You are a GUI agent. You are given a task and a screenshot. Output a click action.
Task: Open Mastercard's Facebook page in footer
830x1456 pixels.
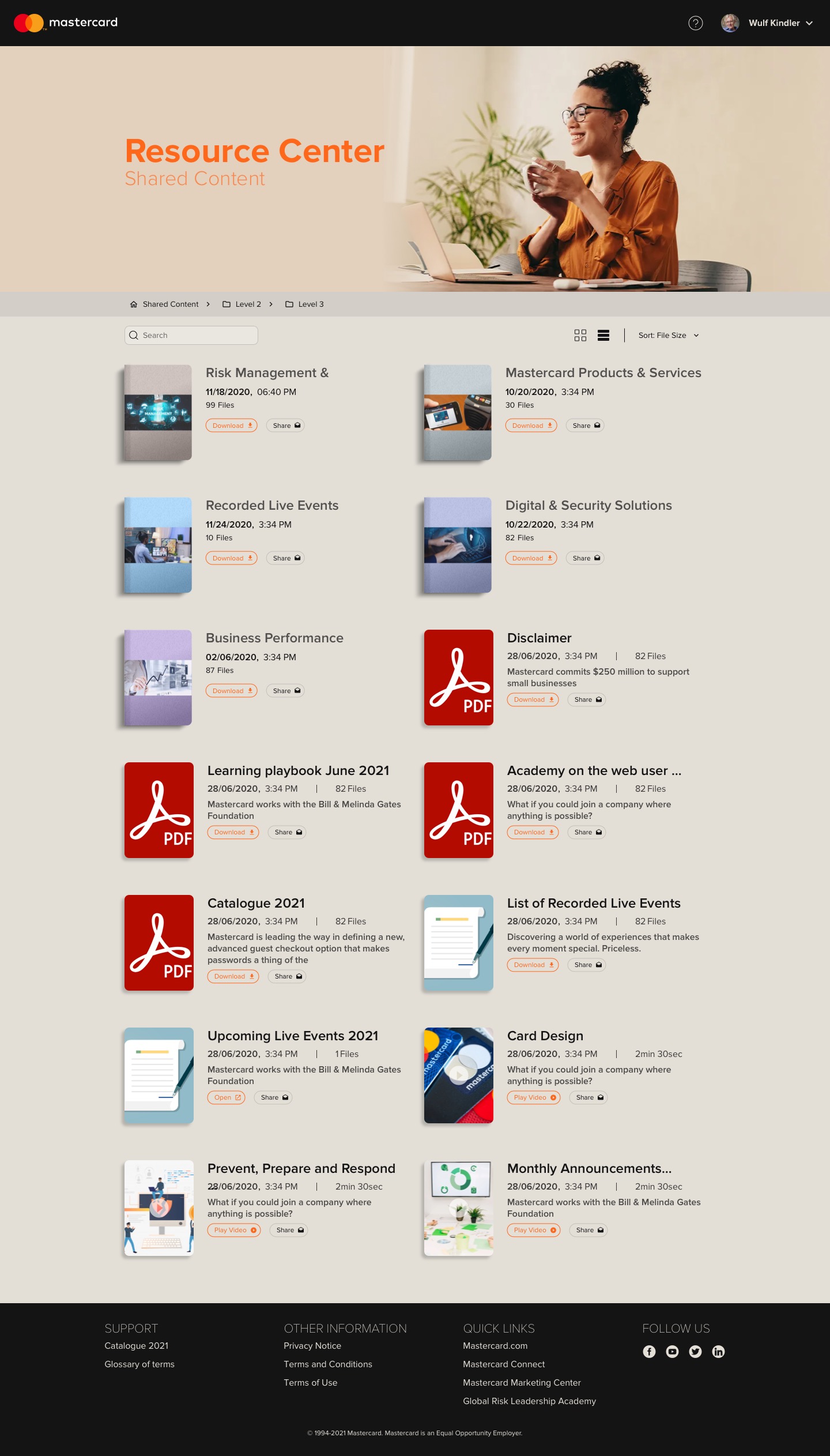tap(649, 1352)
